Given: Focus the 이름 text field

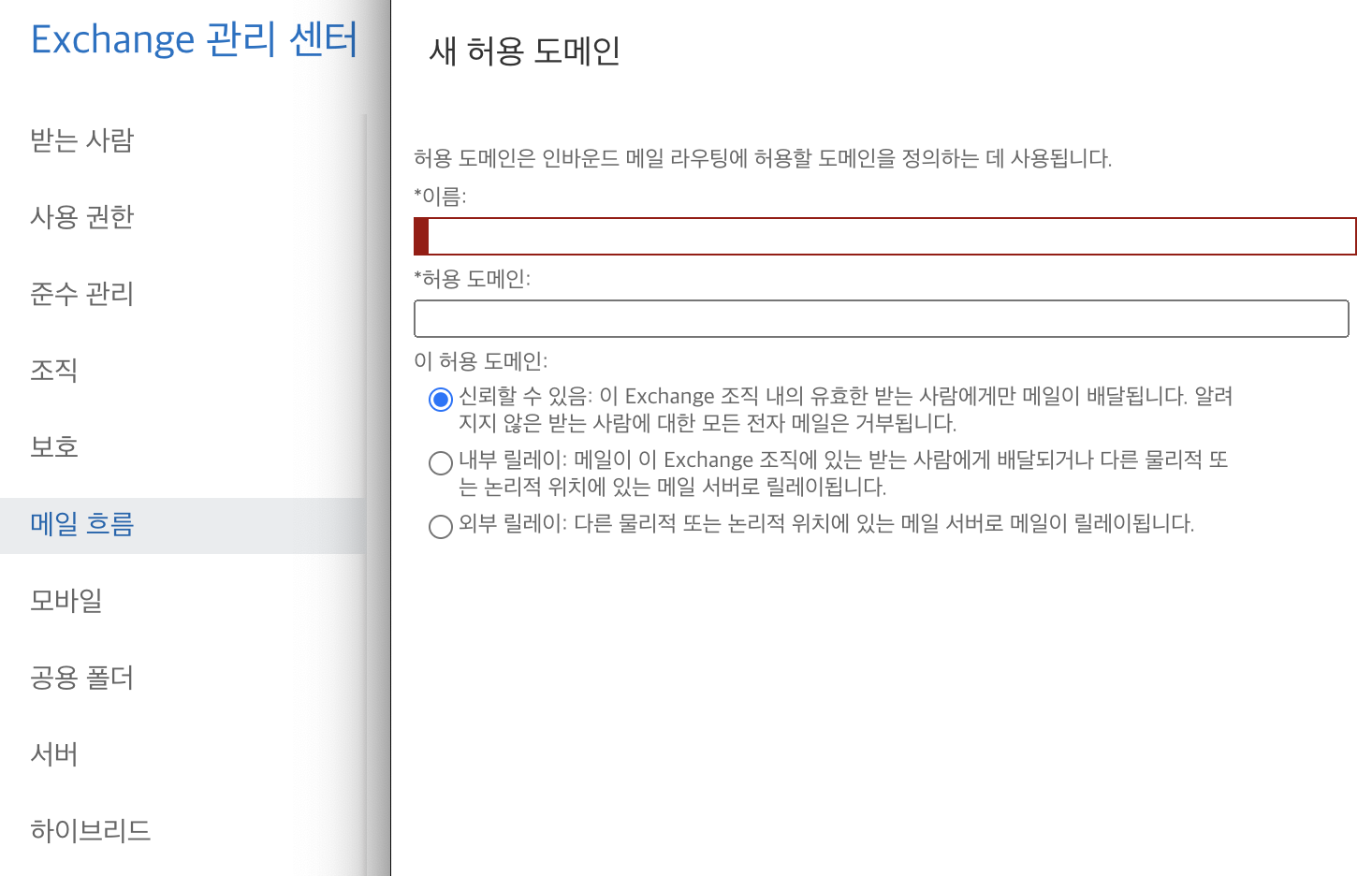Looking at the screenshot, I should coord(885,236).
